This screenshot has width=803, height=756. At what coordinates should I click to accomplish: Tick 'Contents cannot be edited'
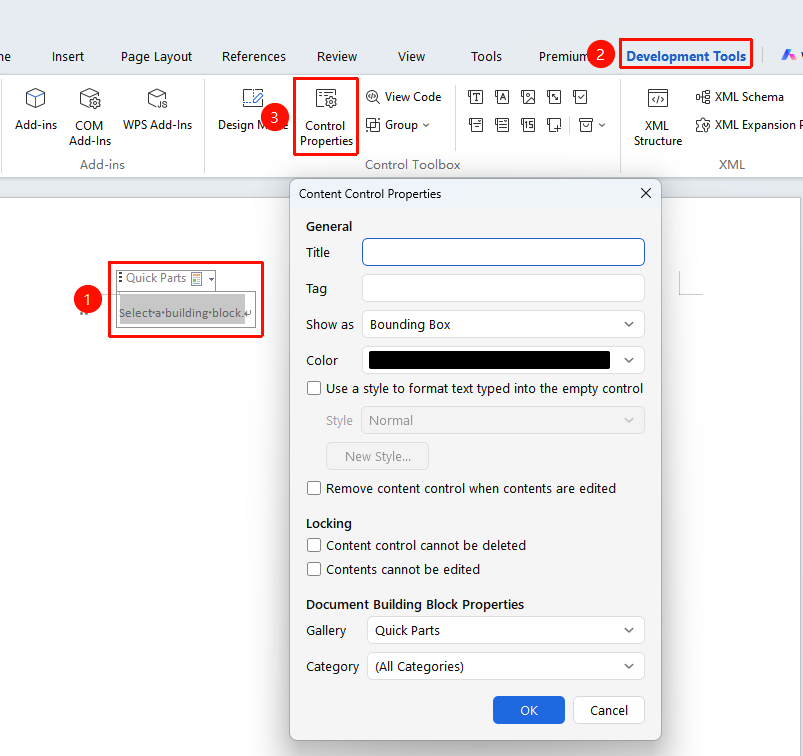pos(314,569)
